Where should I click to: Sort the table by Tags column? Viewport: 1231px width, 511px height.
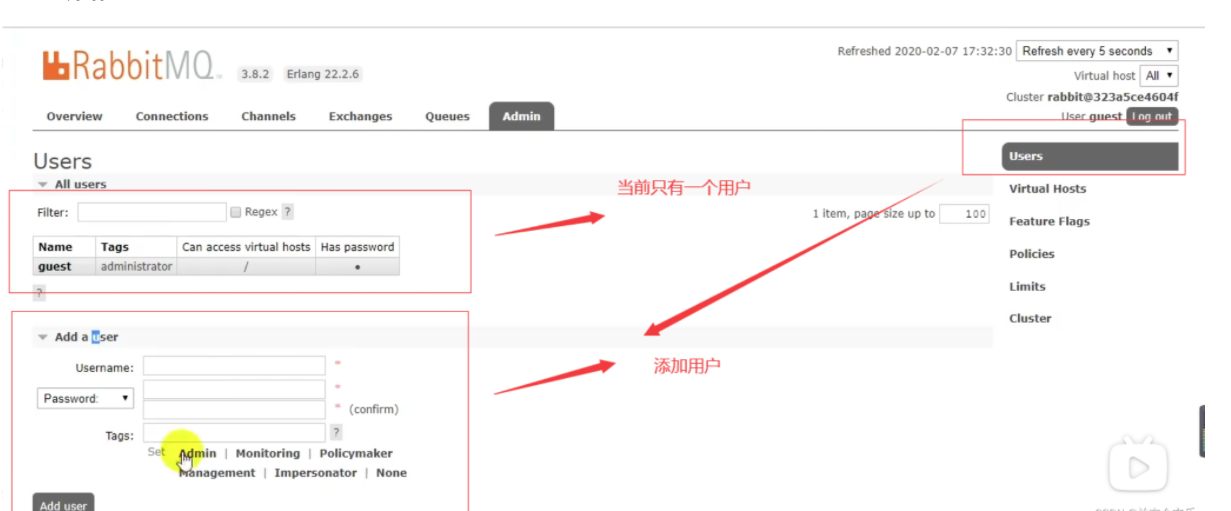(x=115, y=247)
